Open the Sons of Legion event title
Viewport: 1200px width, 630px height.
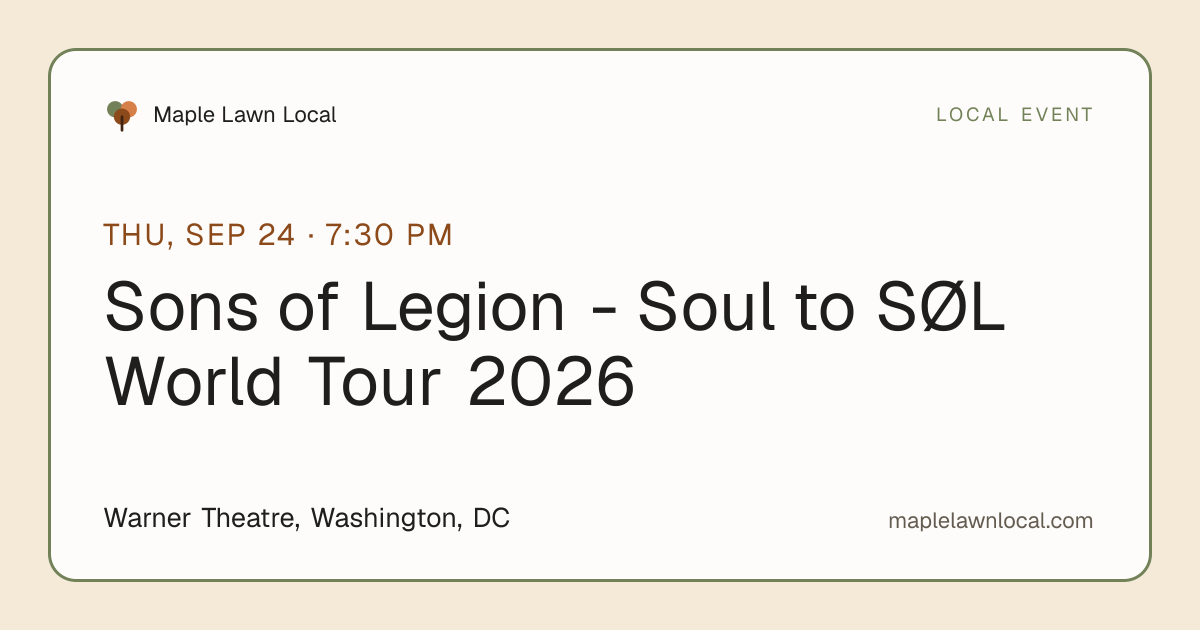point(555,343)
